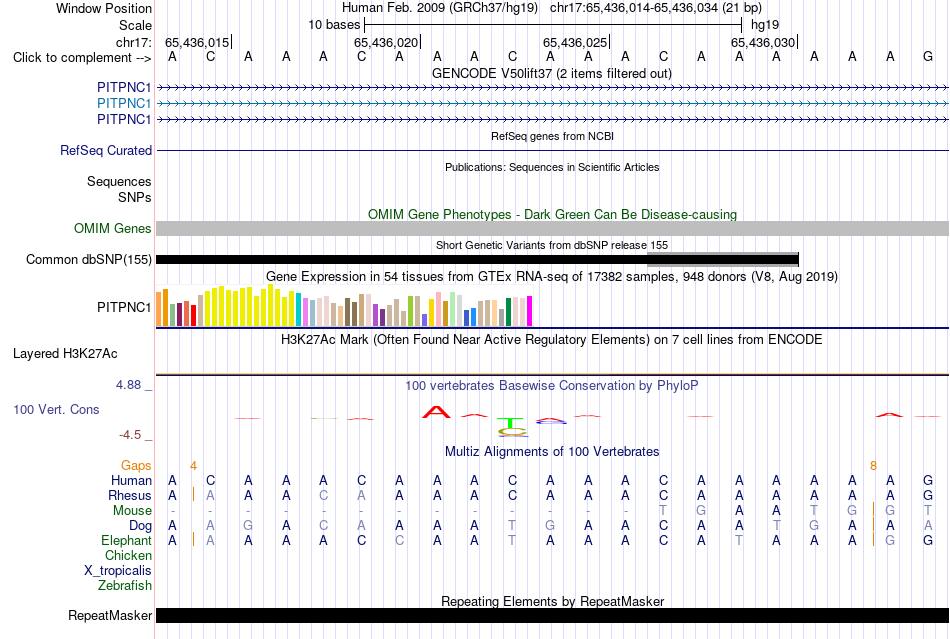Click the Gaps row label
Image resolution: width=950 pixels, height=639 pixels.
pos(136,465)
